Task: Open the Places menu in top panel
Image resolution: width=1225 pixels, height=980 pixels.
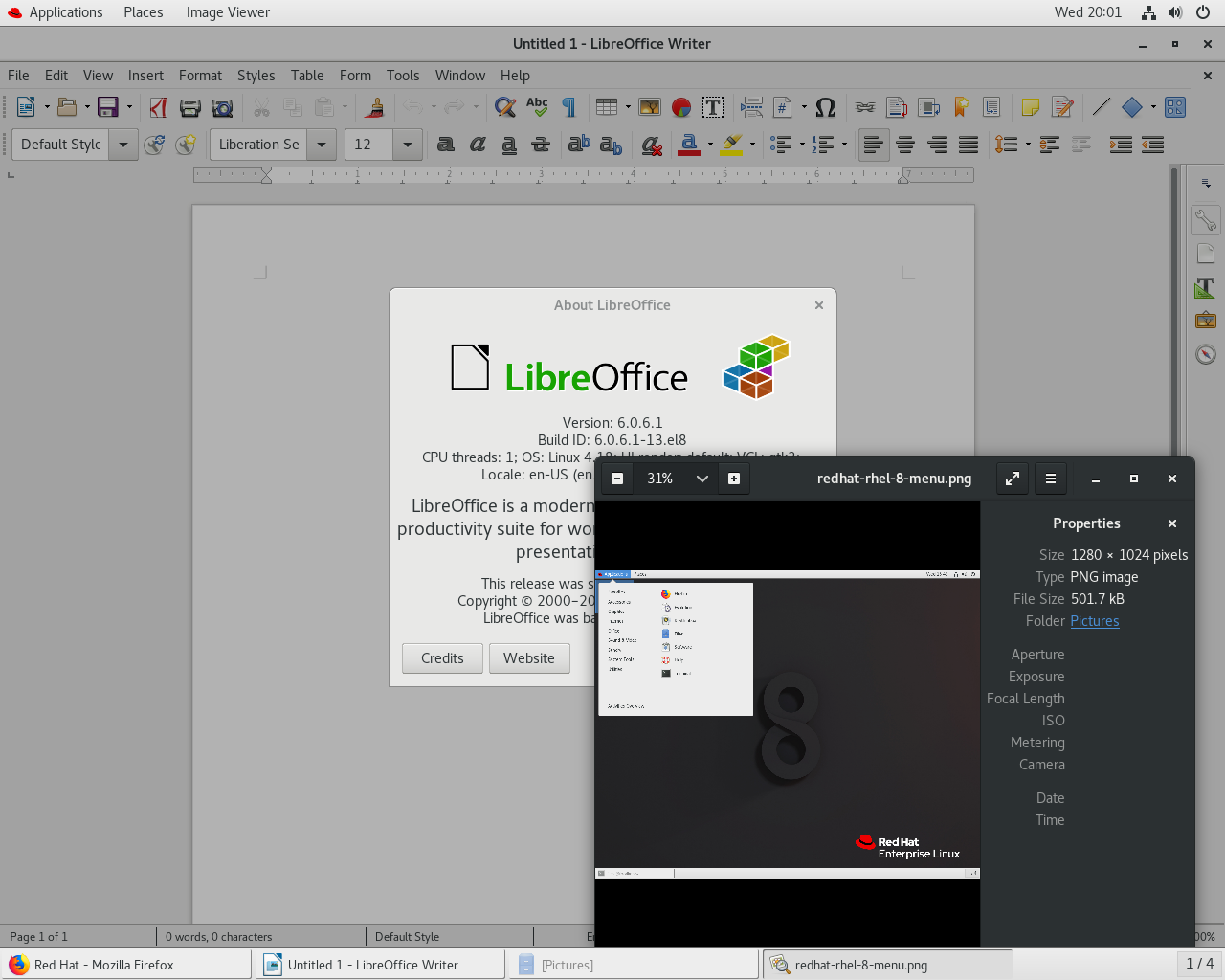Action: point(144,12)
